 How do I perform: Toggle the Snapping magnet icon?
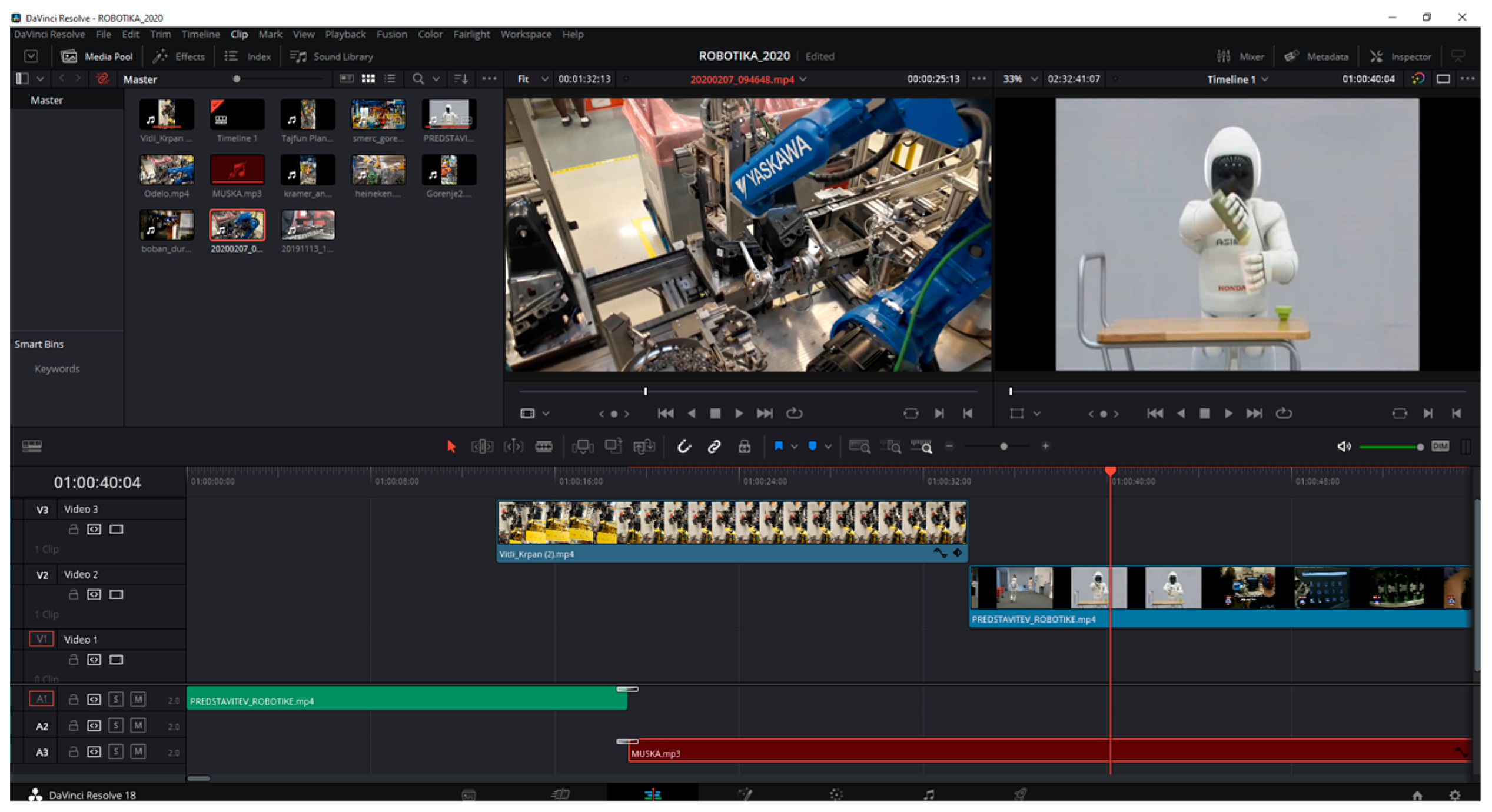[x=683, y=447]
